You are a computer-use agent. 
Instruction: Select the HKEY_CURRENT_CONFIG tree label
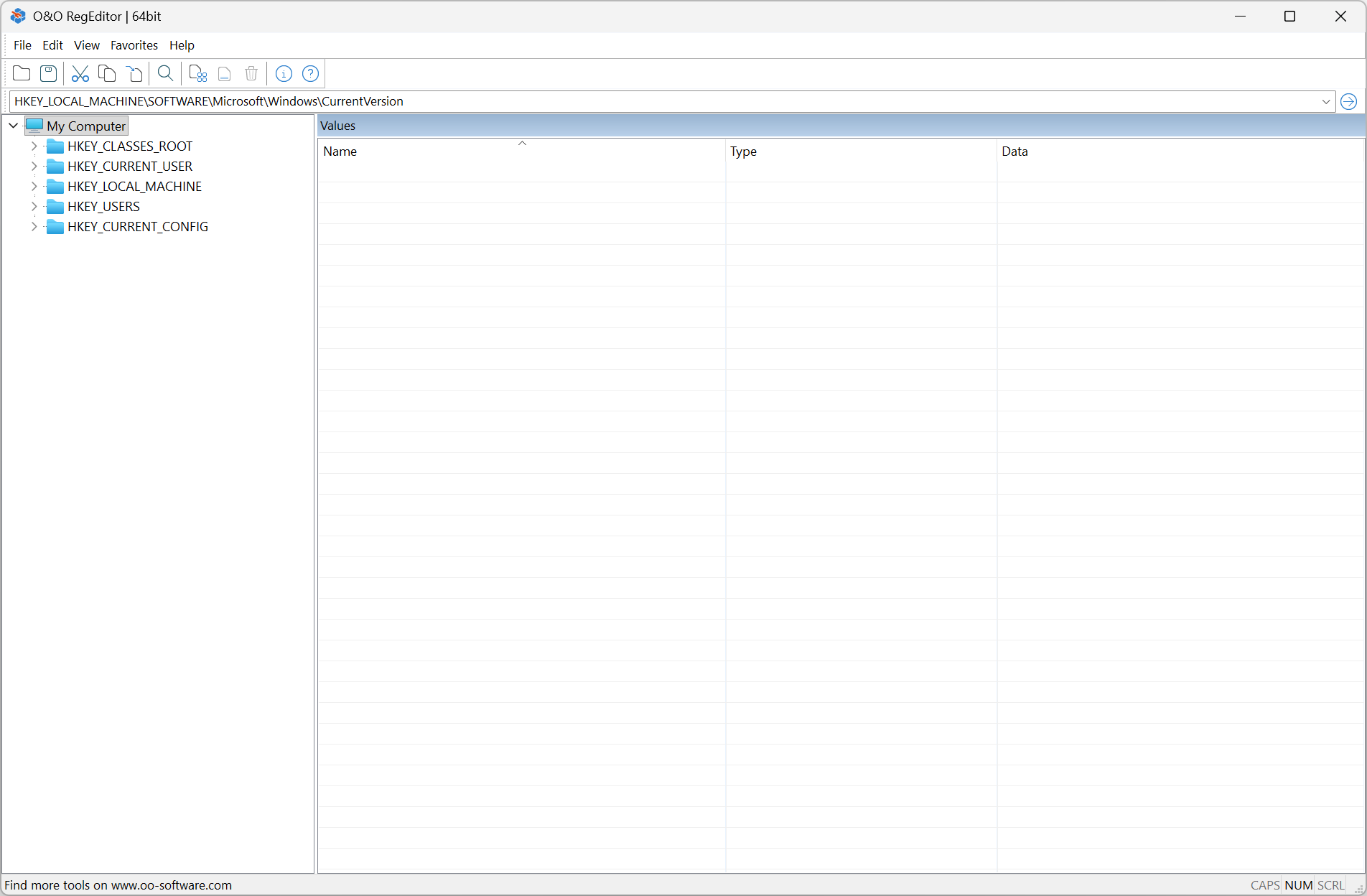click(x=138, y=227)
